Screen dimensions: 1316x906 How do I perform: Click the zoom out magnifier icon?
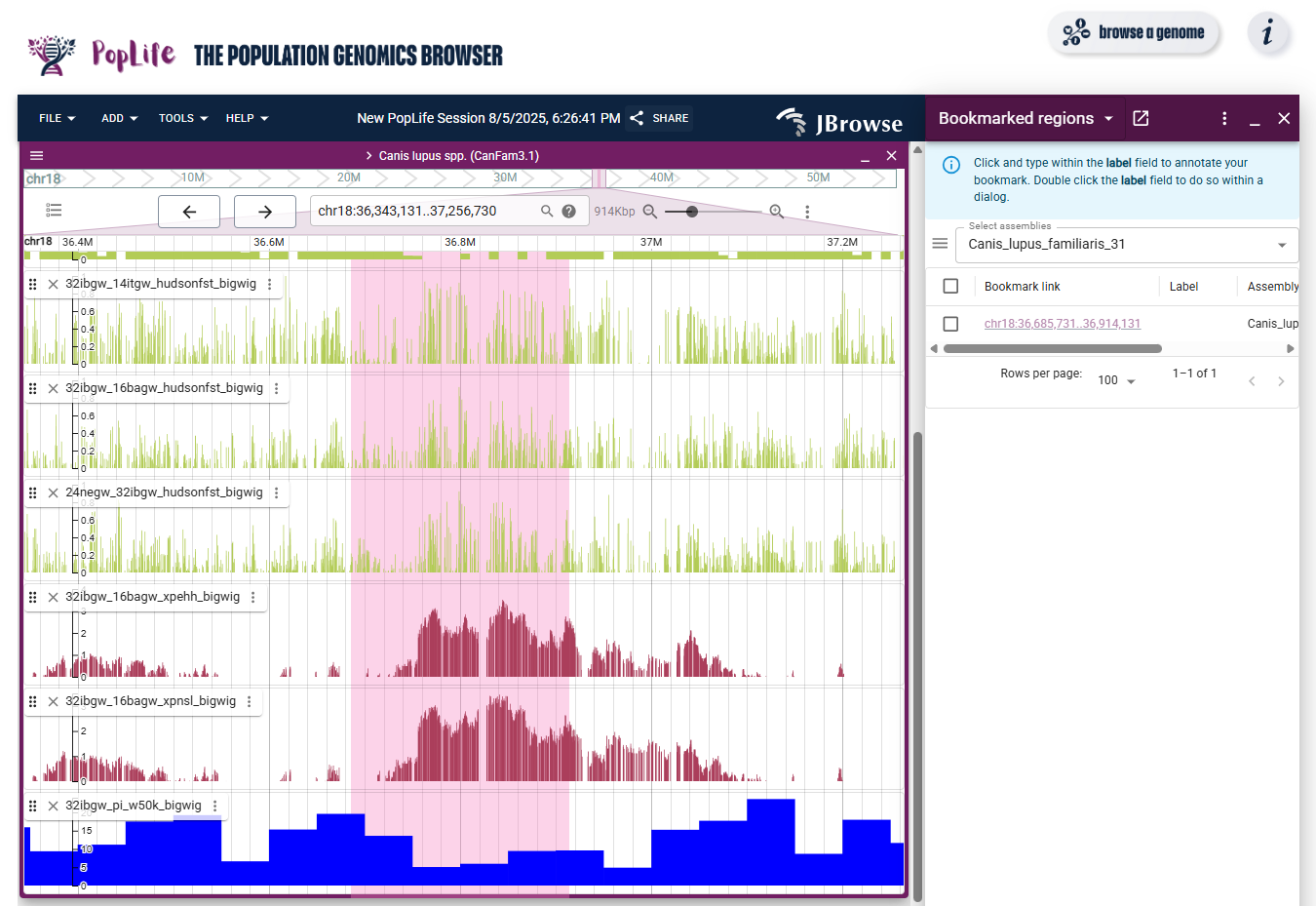pyautogui.click(x=650, y=212)
